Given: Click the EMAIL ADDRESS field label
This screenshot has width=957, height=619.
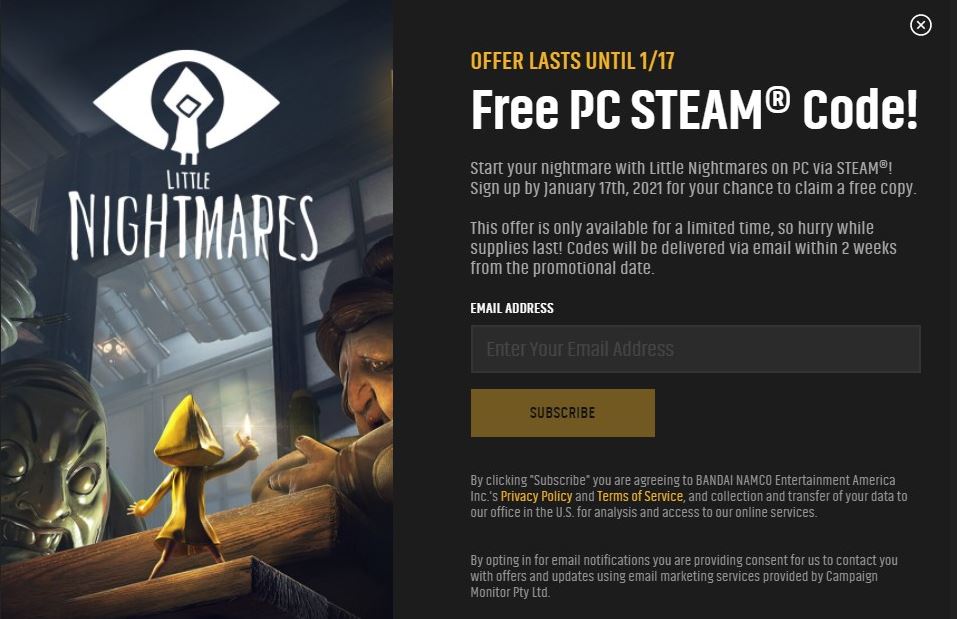Looking at the screenshot, I should 512,308.
